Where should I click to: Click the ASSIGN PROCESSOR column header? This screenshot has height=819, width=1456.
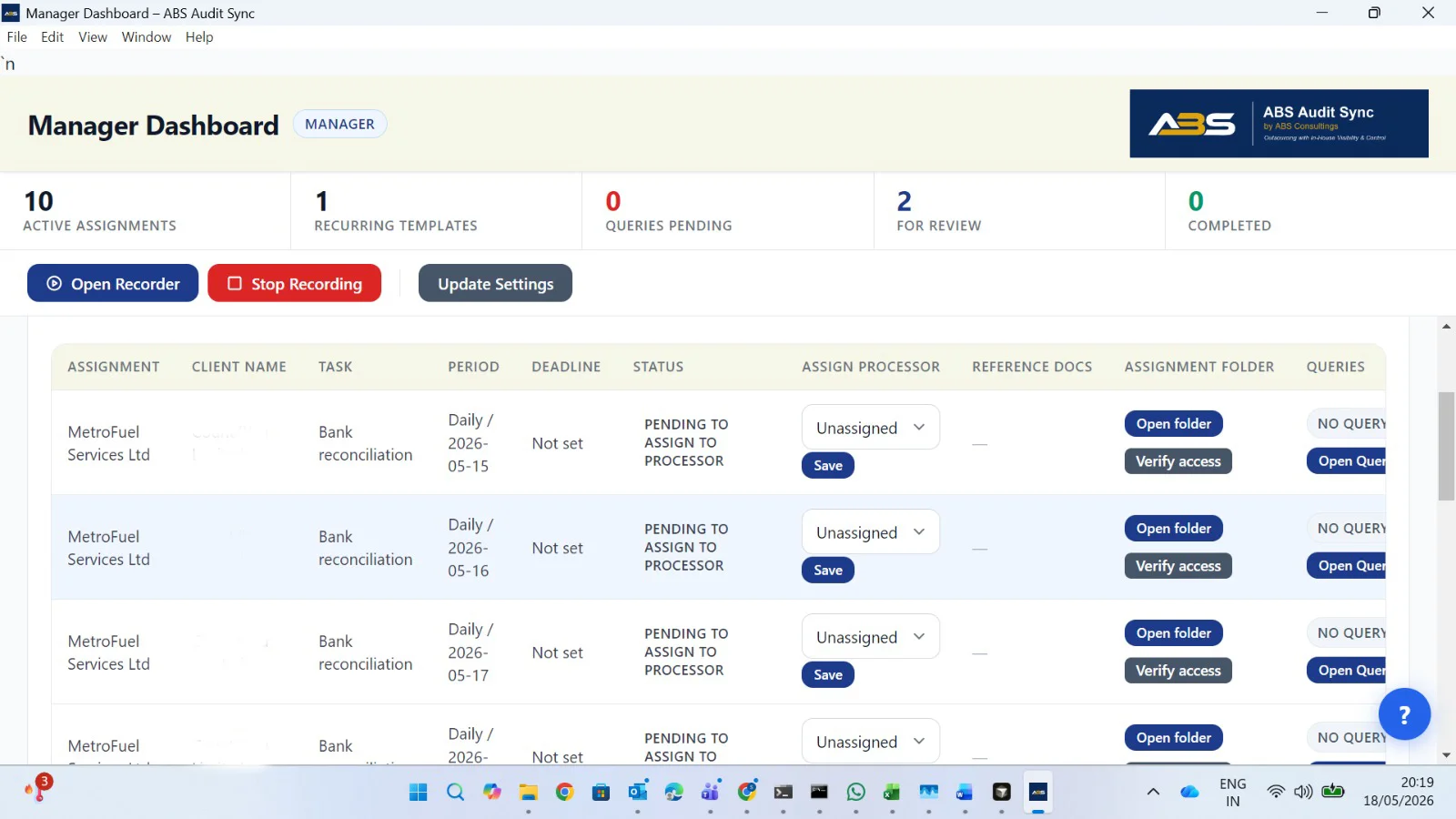tap(871, 367)
